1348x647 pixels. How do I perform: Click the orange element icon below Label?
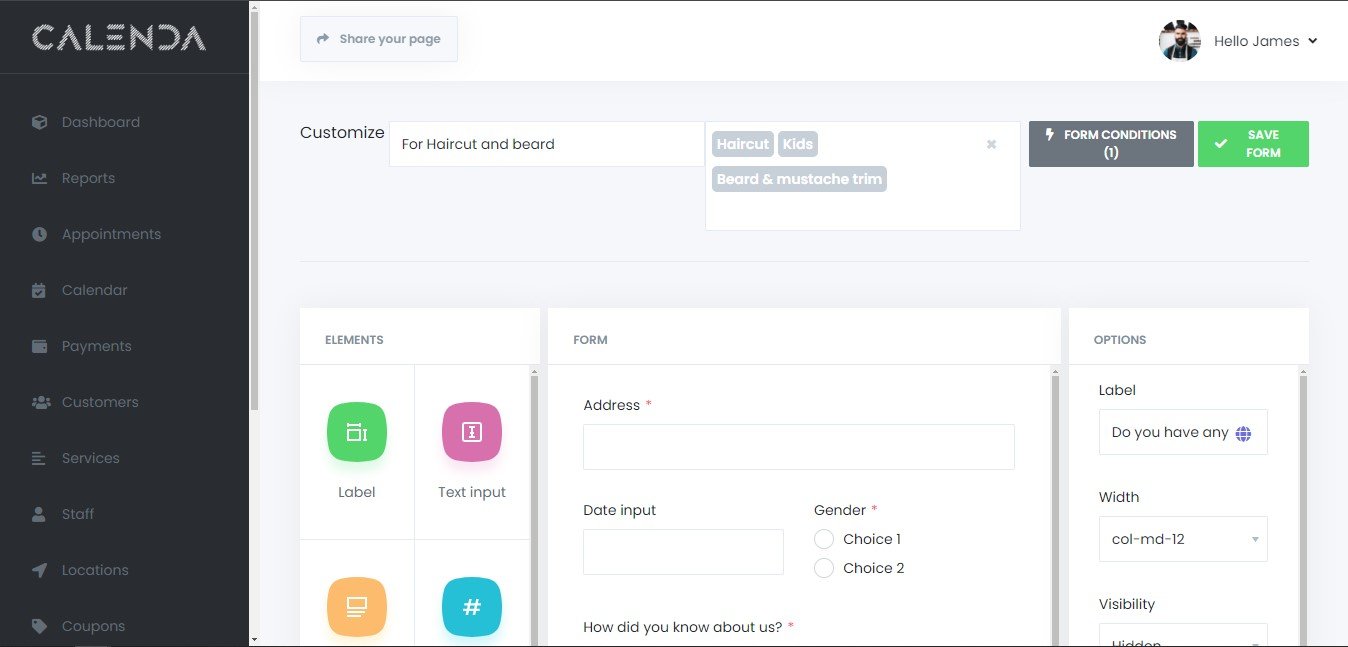coord(356,607)
